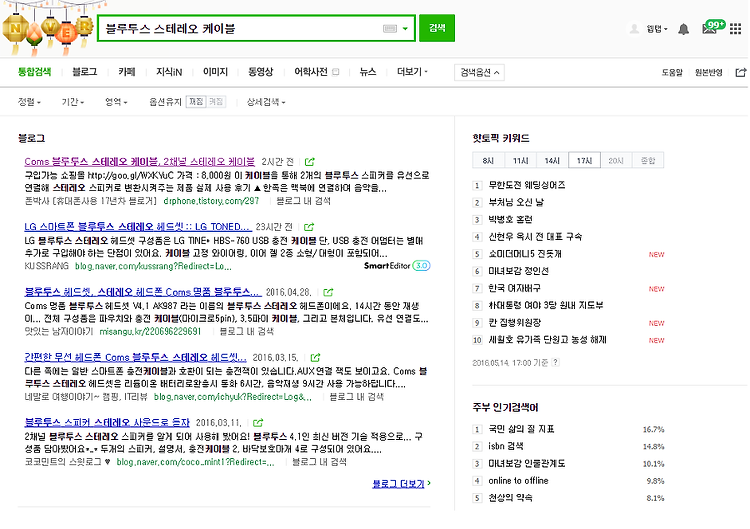This screenshot has width=750, height=529.
Task: Switch to the 블로그 tab
Action: pos(85,72)
